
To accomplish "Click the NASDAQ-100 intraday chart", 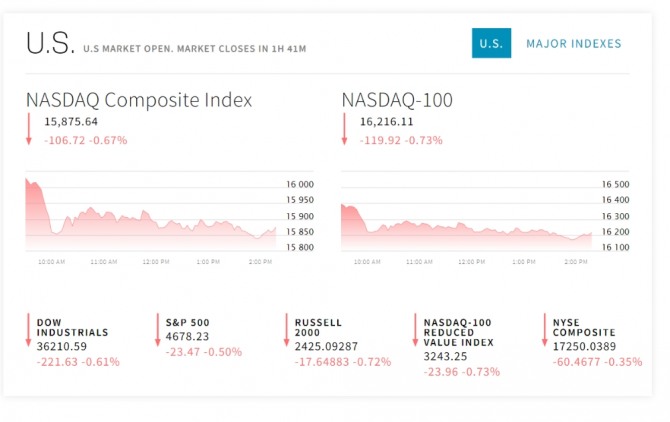I will pos(466,218).
